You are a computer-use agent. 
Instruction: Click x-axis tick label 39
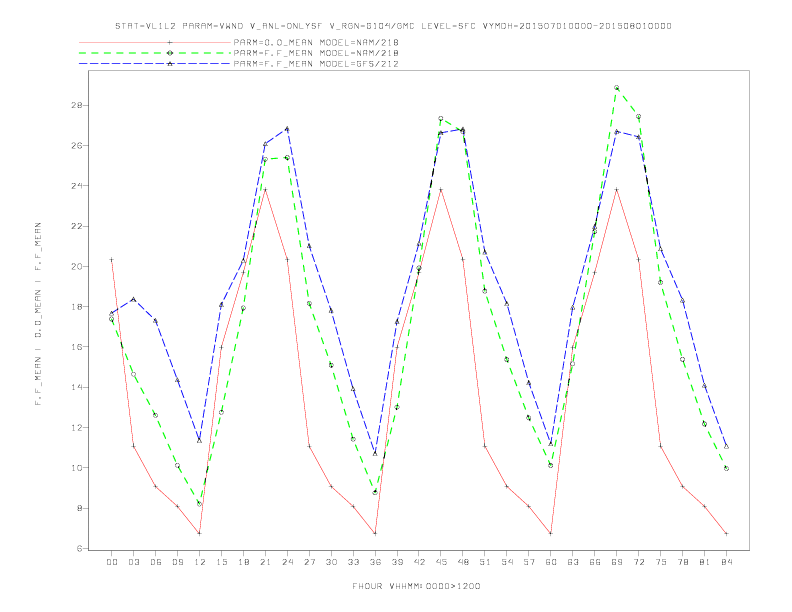tap(397, 562)
